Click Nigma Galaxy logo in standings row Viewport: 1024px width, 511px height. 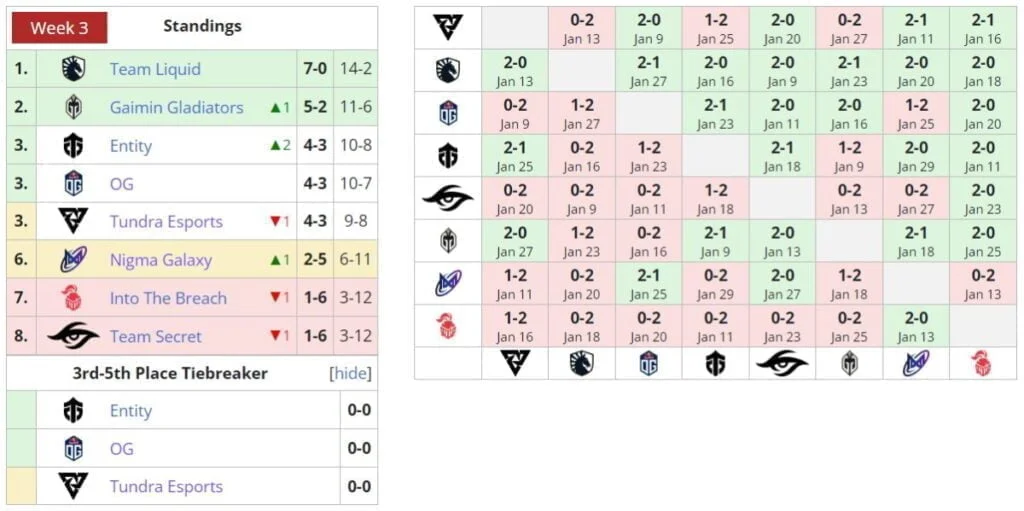pyautogui.click(x=74, y=260)
